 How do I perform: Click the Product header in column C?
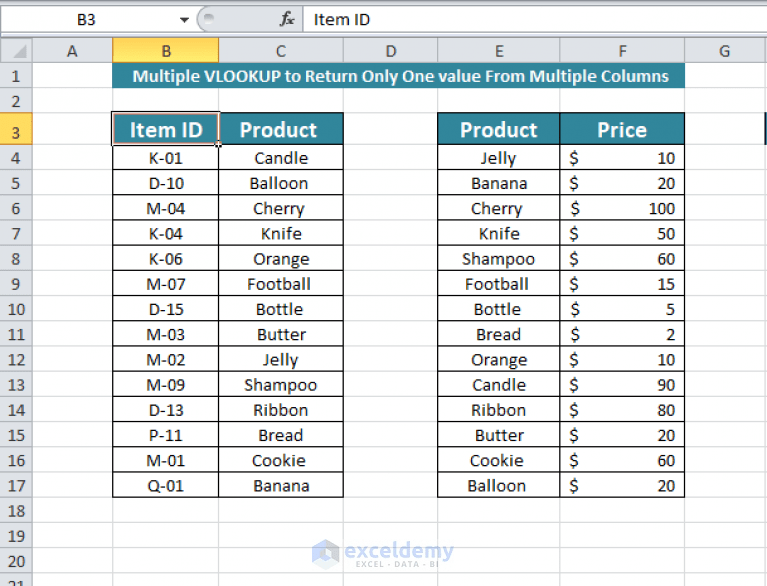click(x=281, y=129)
